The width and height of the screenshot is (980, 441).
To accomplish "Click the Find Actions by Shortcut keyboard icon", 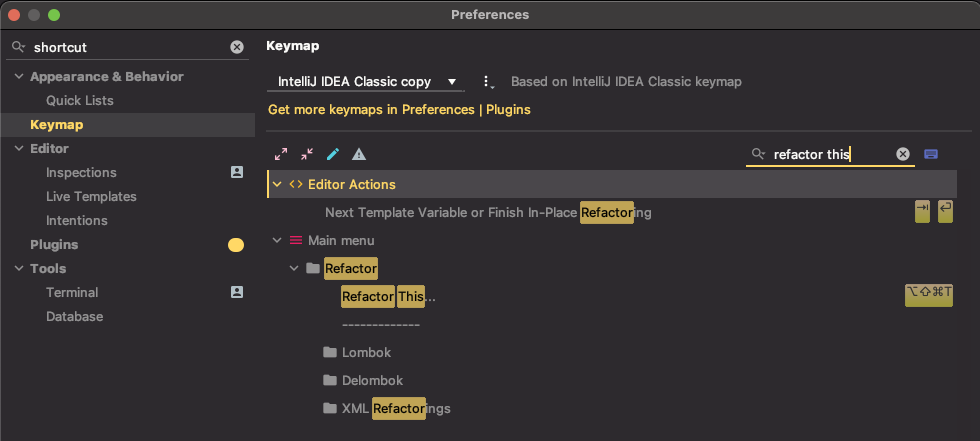I will [x=931, y=154].
